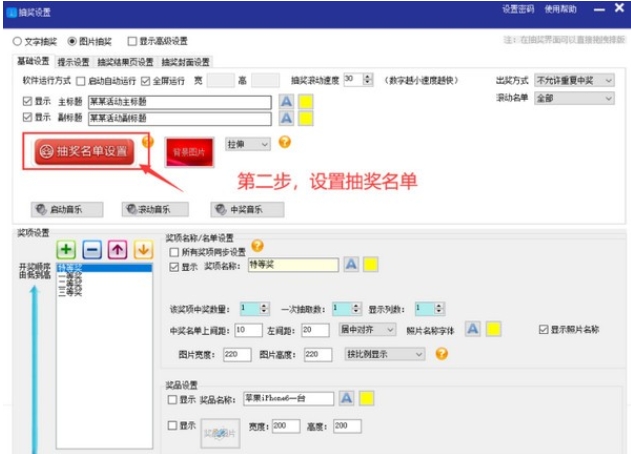Click yellow color swatch for 副标题
The height and width of the screenshot is (454, 631).
click(x=306, y=118)
